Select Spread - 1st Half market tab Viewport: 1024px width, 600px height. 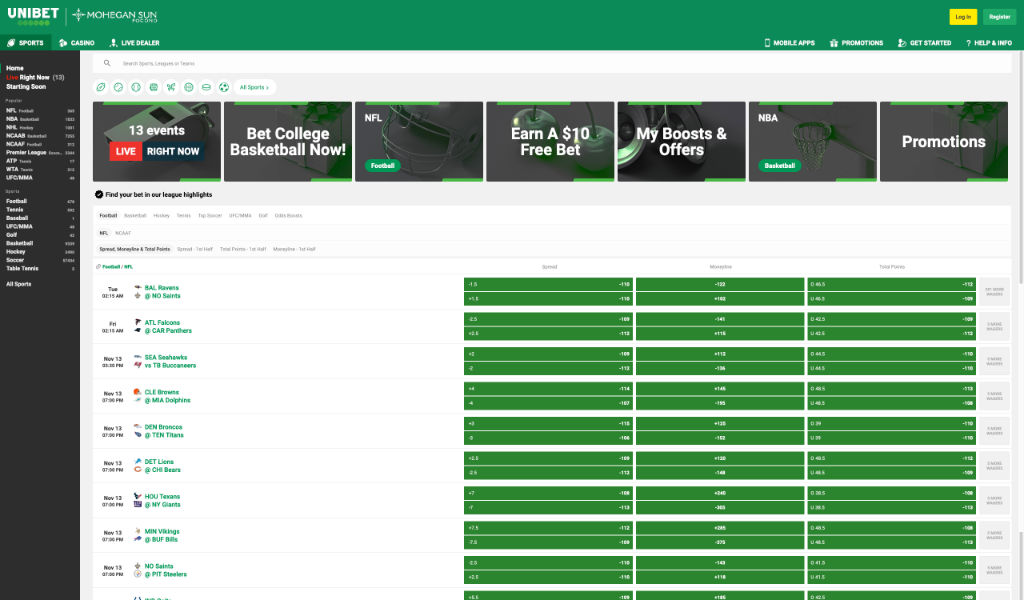pyautogui.click(x=195, y=249)
